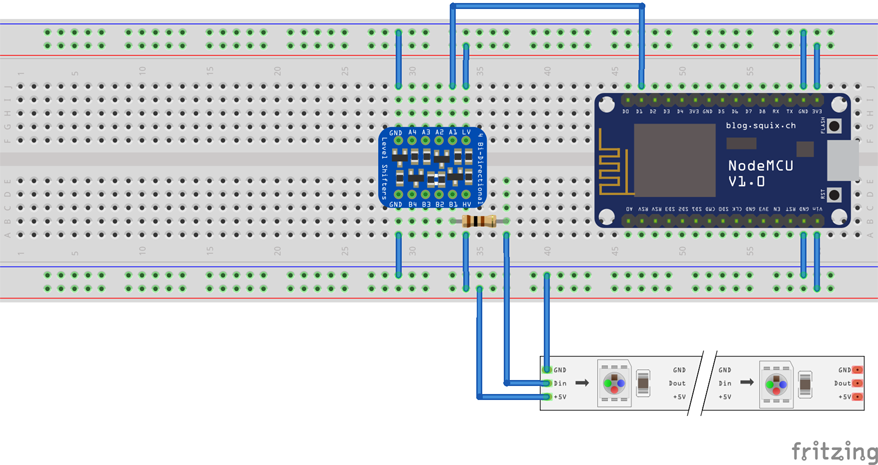Click the FLASH button on the NodeMCU
Screen dimensions: 878x465
[834, 126]
